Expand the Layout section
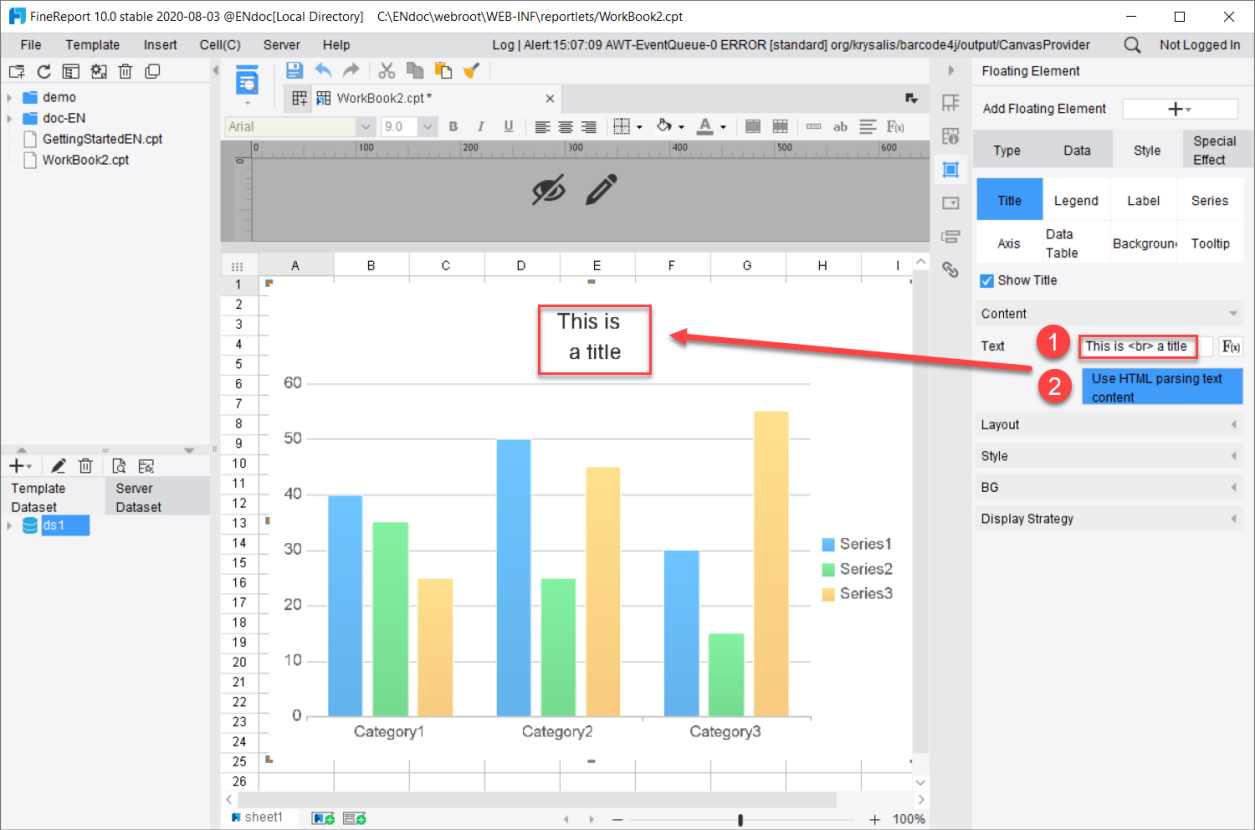This screenshot has height=830, width=1255. tap(1109, 425)
